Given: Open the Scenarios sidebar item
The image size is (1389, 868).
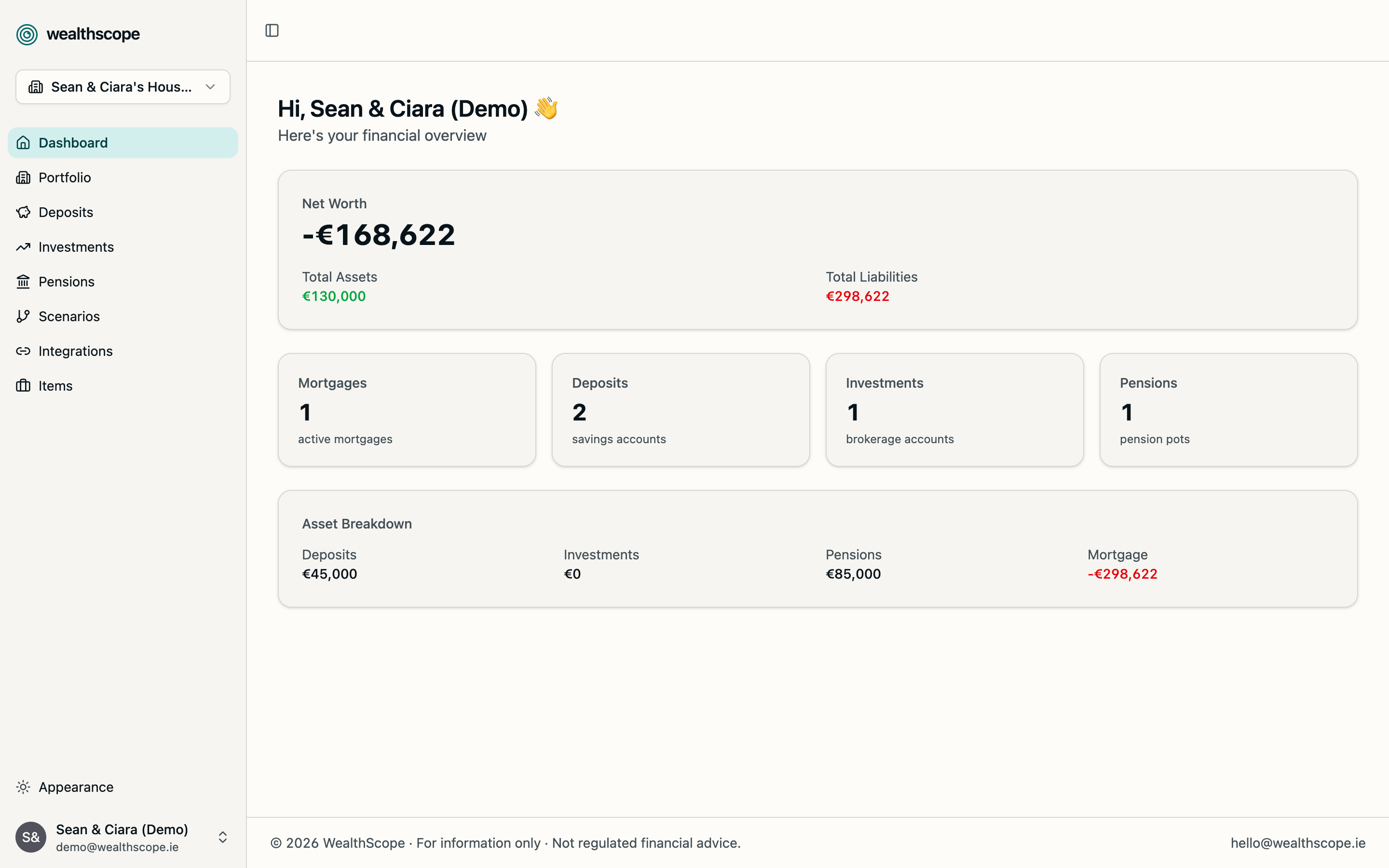Looking at the screenshot, I should click(123, 316).
